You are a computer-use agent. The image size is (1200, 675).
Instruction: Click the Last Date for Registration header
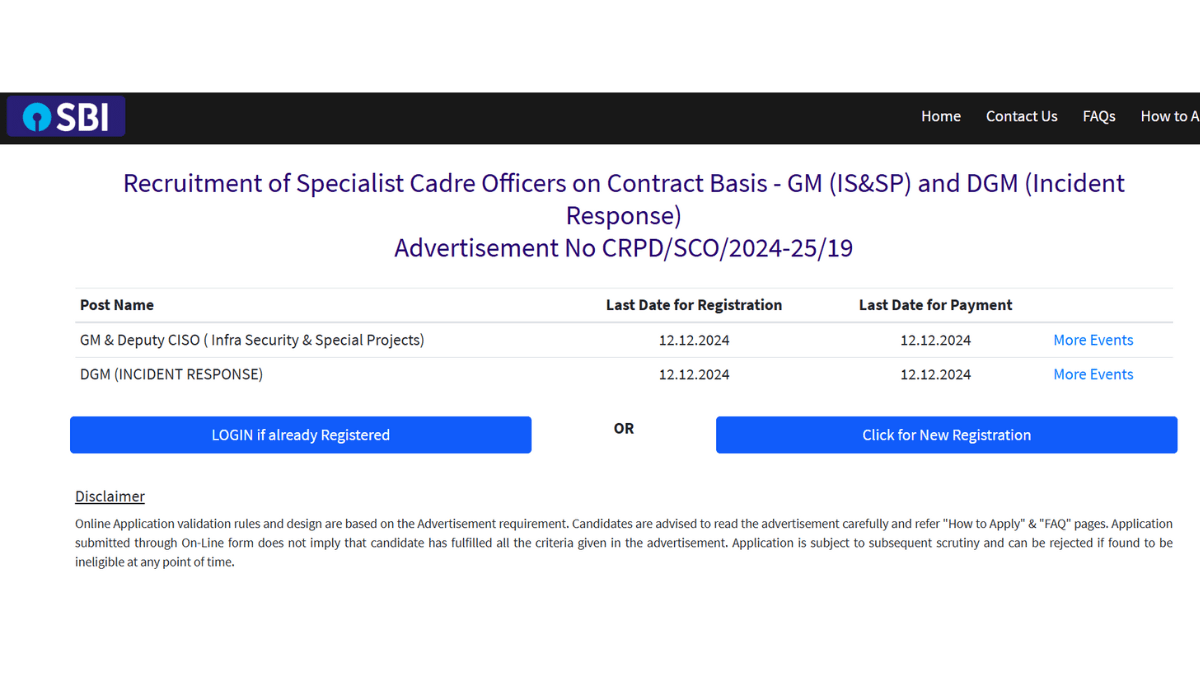(x=693, y=305)
